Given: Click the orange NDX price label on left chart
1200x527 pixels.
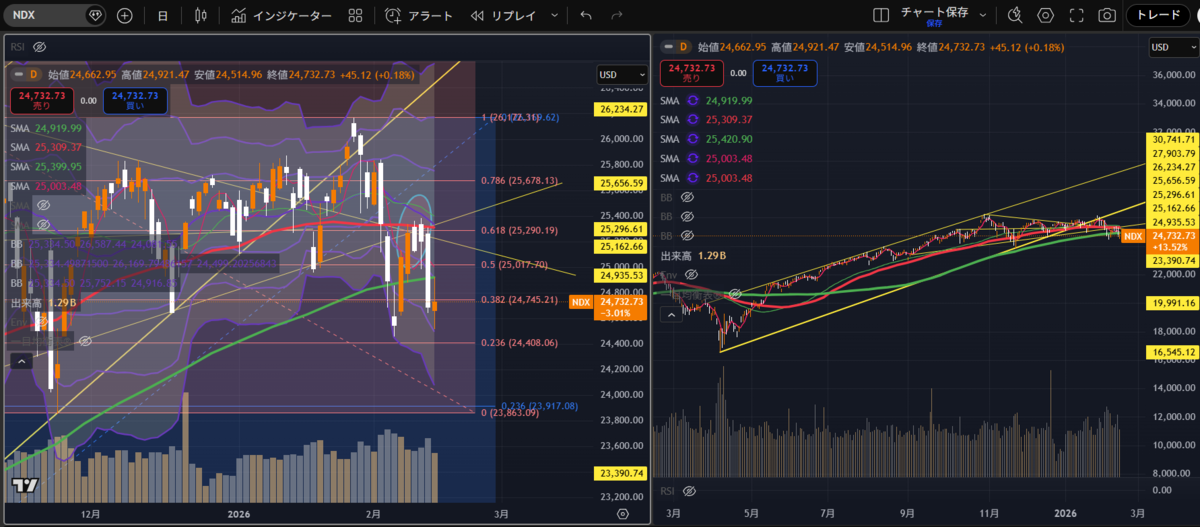Looking at the screenshot, I should (x=580, y=301).
